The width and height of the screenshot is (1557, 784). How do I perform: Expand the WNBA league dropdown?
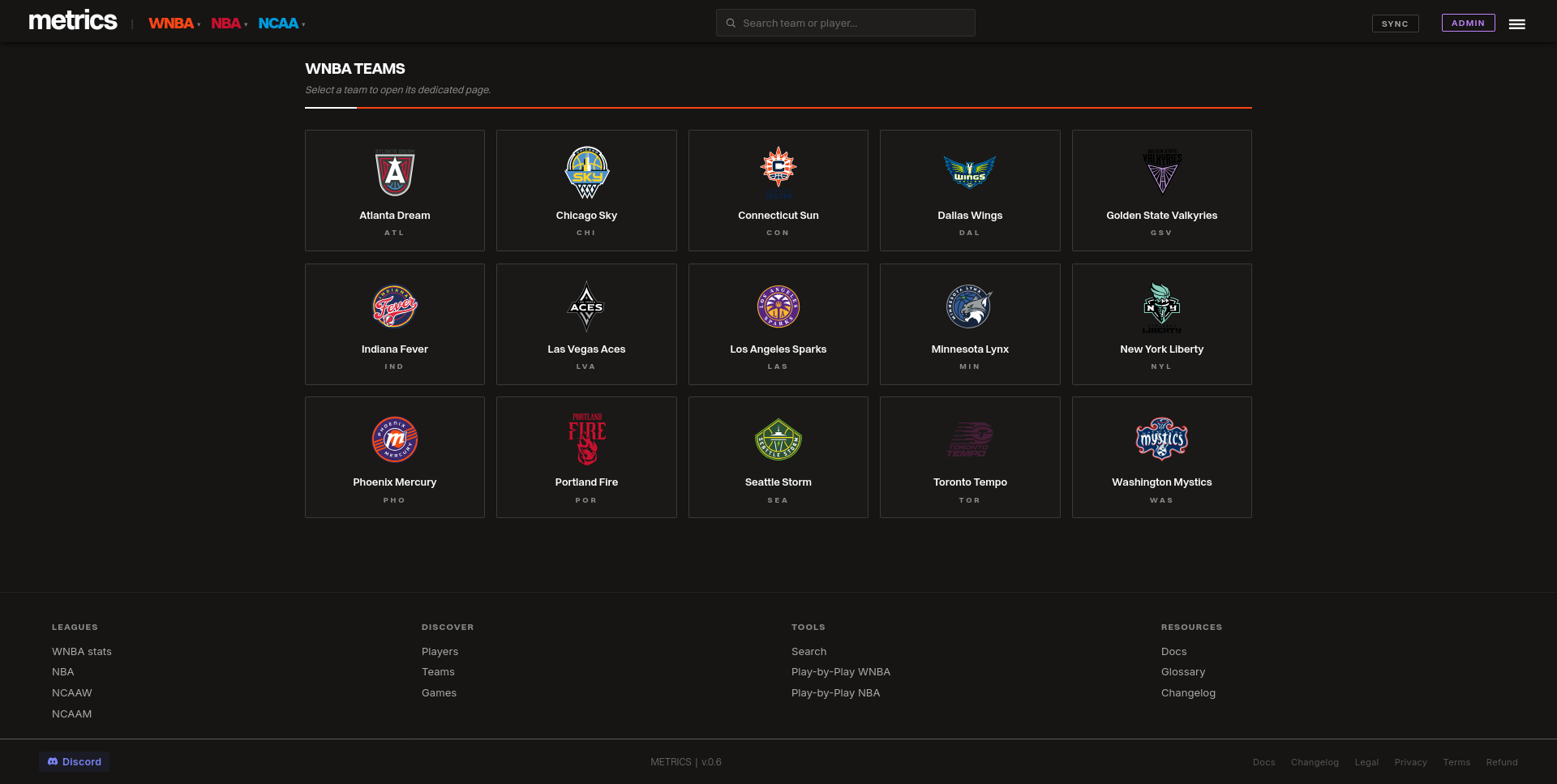174,24
